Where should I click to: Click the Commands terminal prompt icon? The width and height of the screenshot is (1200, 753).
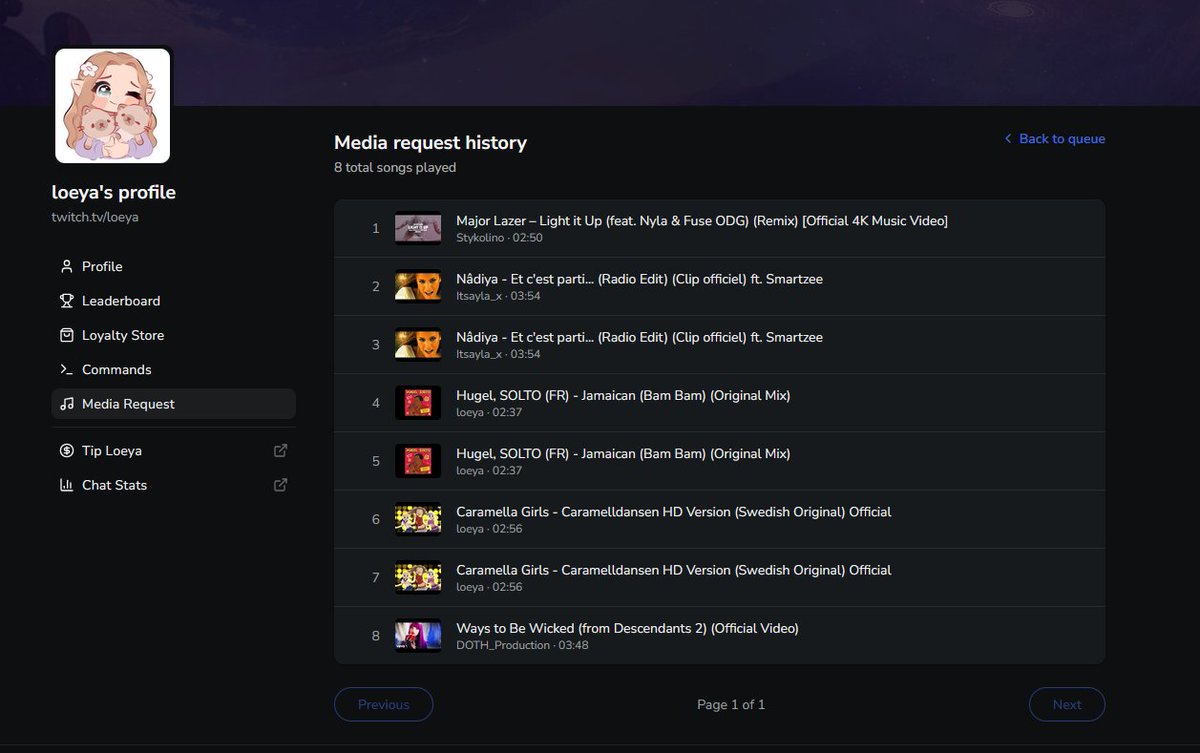(67, 369)
